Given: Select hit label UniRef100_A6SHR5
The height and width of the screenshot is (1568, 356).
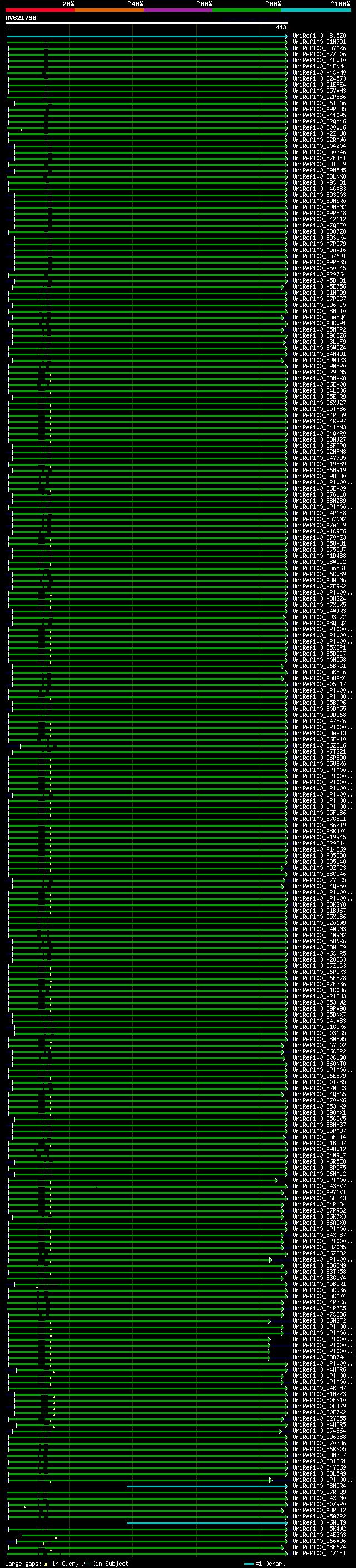Looking at the screenshot, I should (319, 954).
